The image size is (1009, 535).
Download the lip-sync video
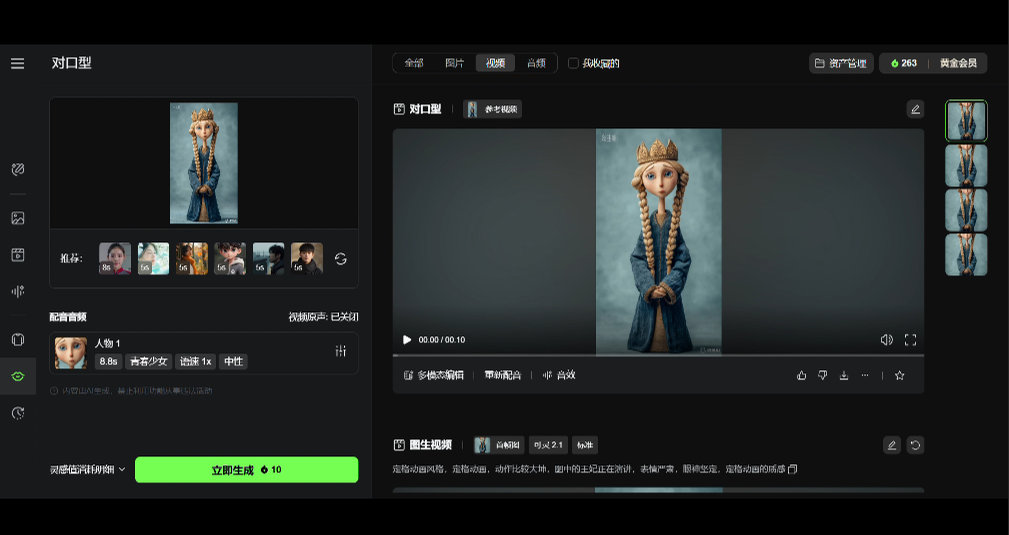[x=844, y=376]
